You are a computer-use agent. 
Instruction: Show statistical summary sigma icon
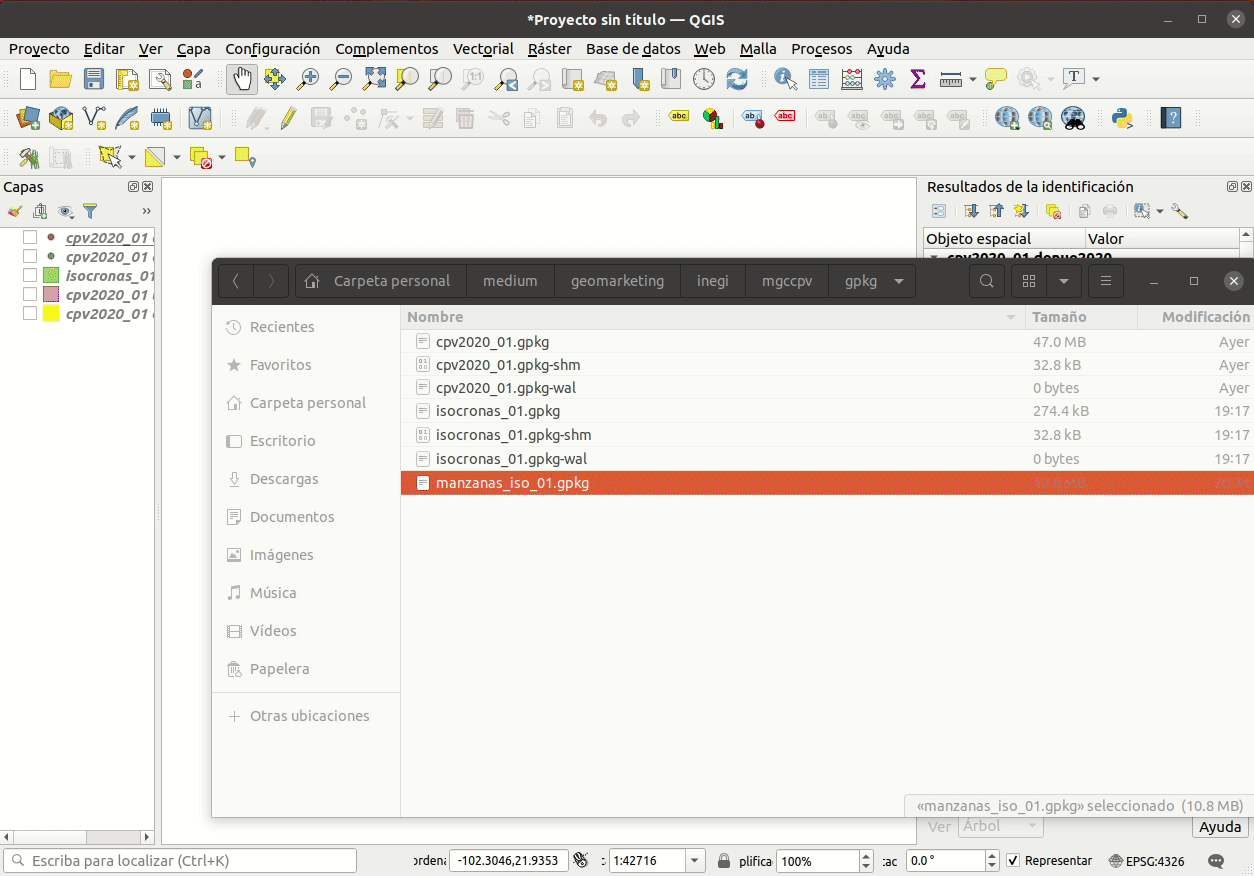point(917,79)
